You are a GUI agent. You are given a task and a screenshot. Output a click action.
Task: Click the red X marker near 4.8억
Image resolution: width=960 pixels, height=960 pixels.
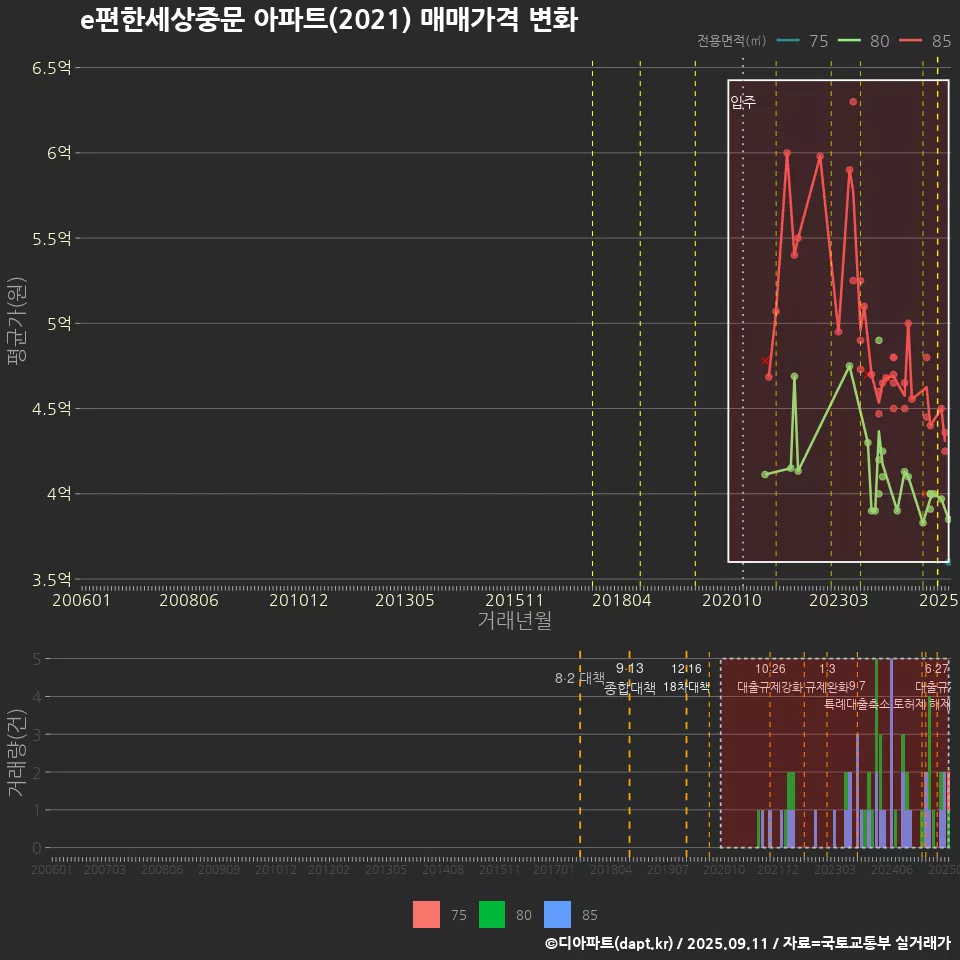click(x=766, y=360)
